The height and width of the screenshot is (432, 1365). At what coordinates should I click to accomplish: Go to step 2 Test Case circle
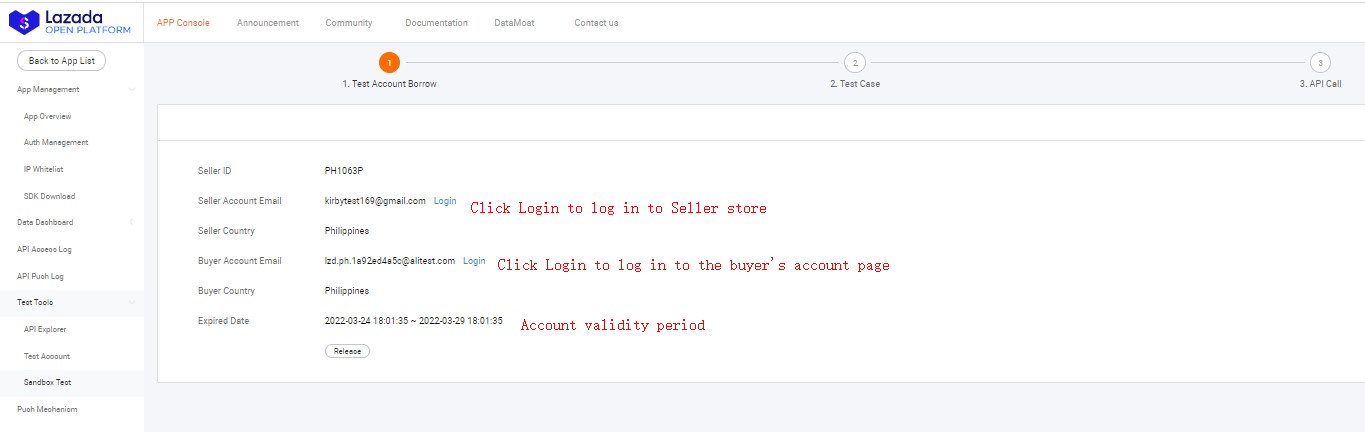854,62
